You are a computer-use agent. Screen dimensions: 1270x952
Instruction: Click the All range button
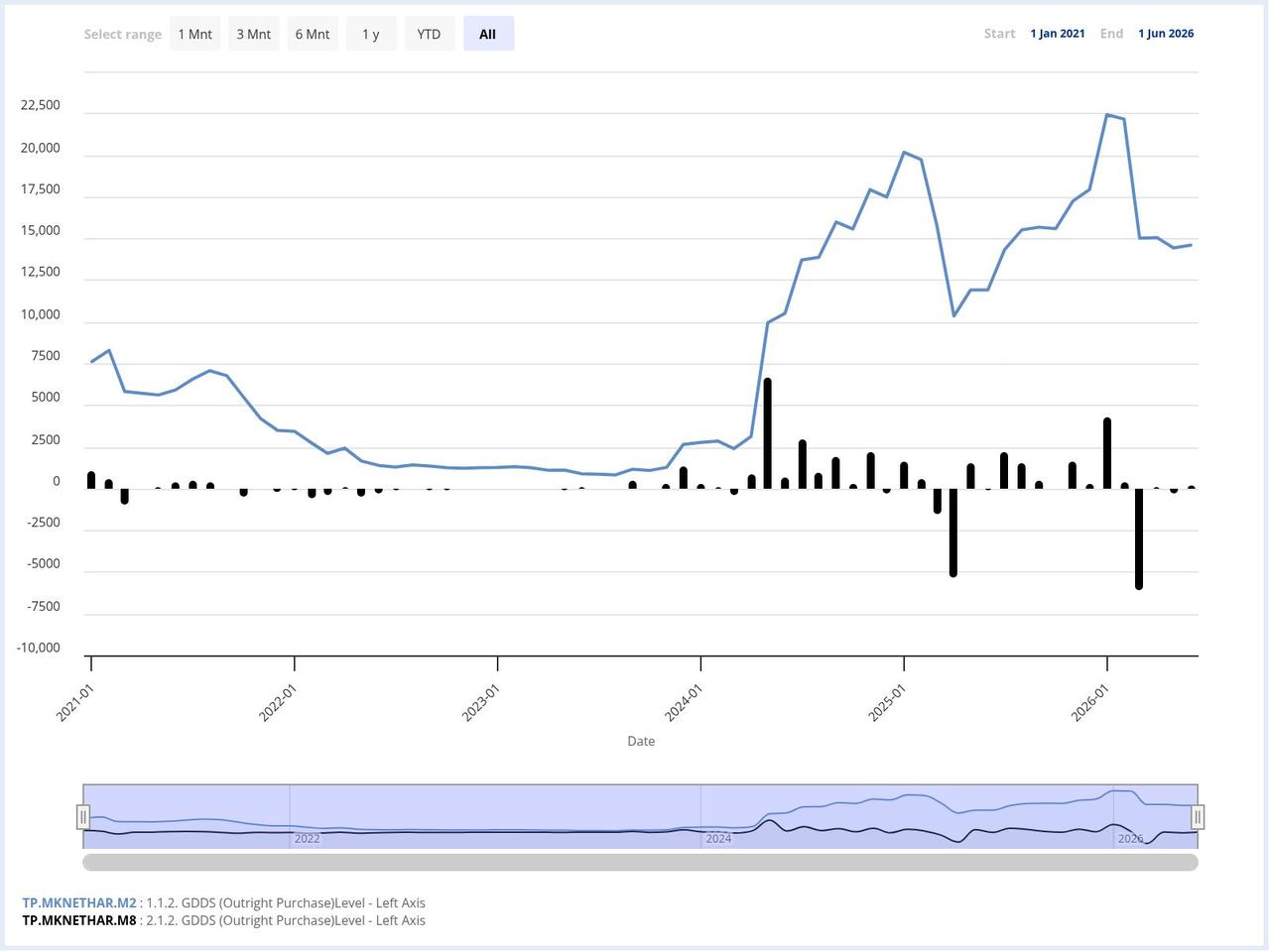click(487, 34)
